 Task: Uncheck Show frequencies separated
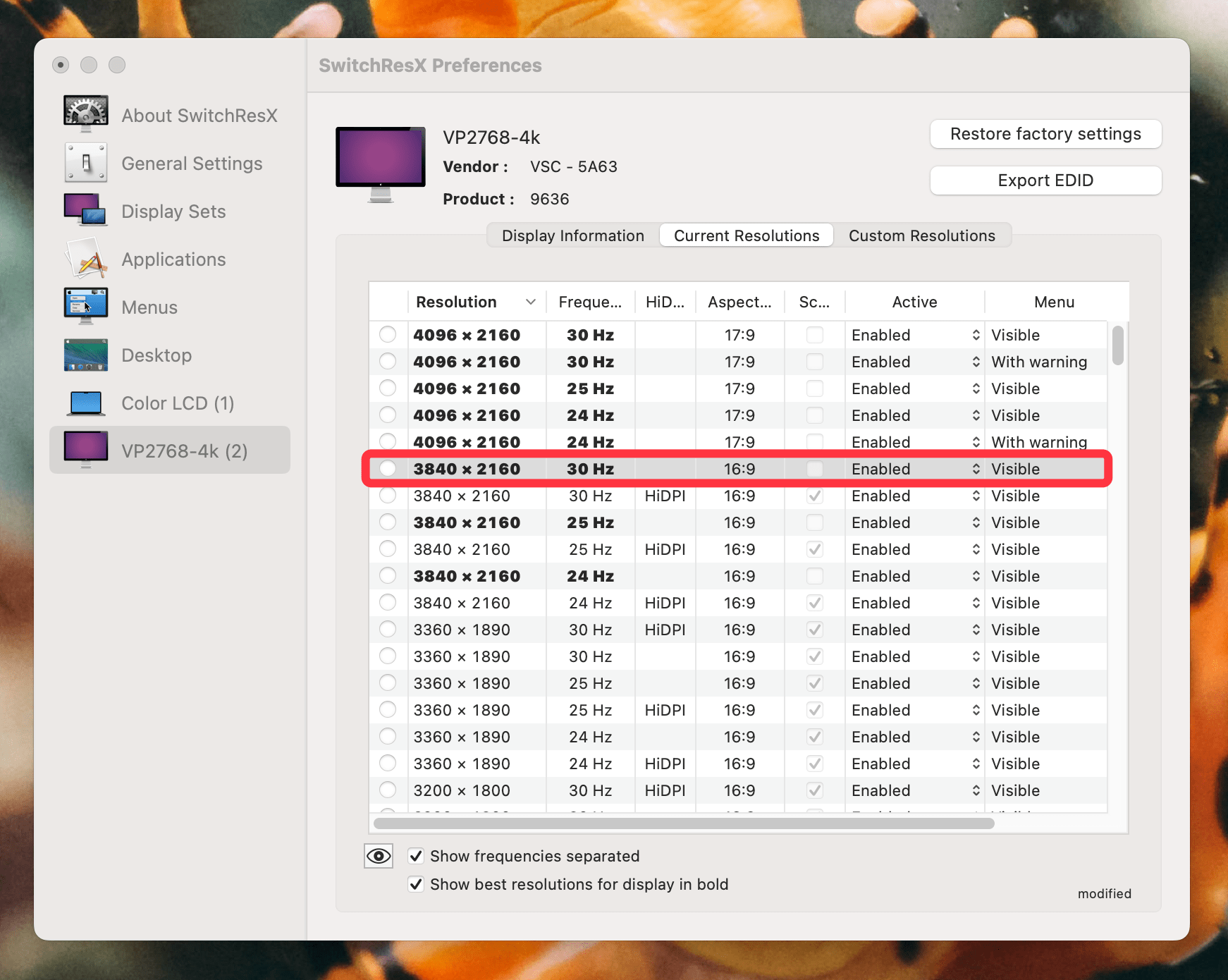[416, 855]
